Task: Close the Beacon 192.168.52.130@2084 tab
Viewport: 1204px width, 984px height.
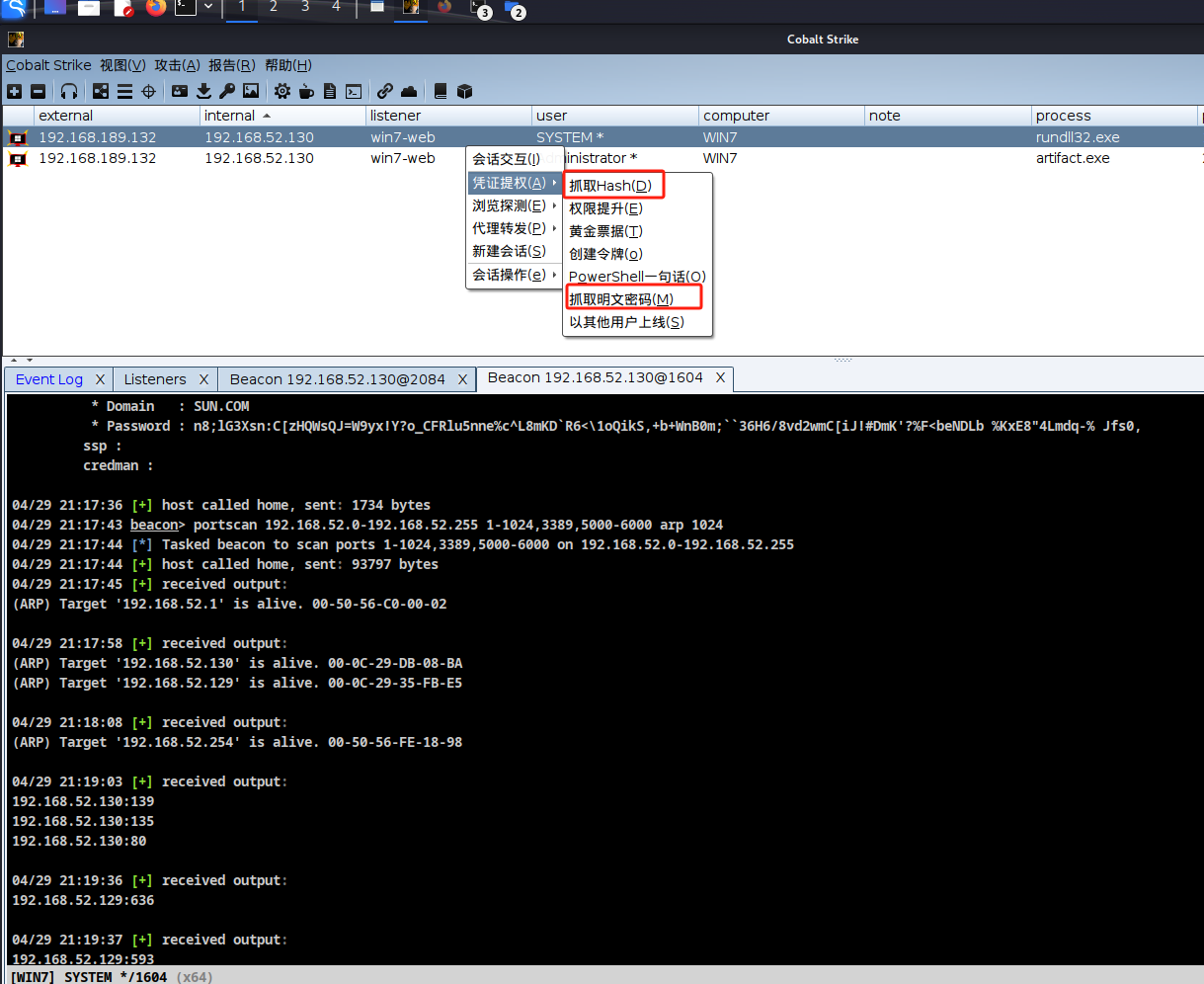Action: tap(463, 379)
